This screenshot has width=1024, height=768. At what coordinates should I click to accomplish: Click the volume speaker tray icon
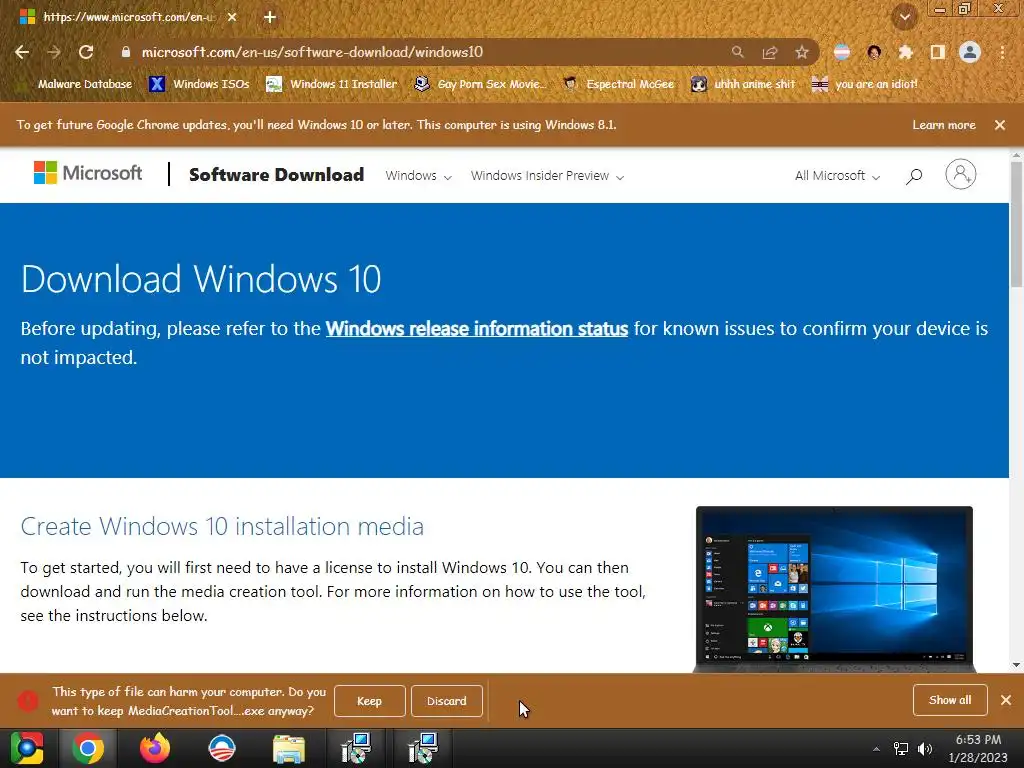(x=925, y=749)
